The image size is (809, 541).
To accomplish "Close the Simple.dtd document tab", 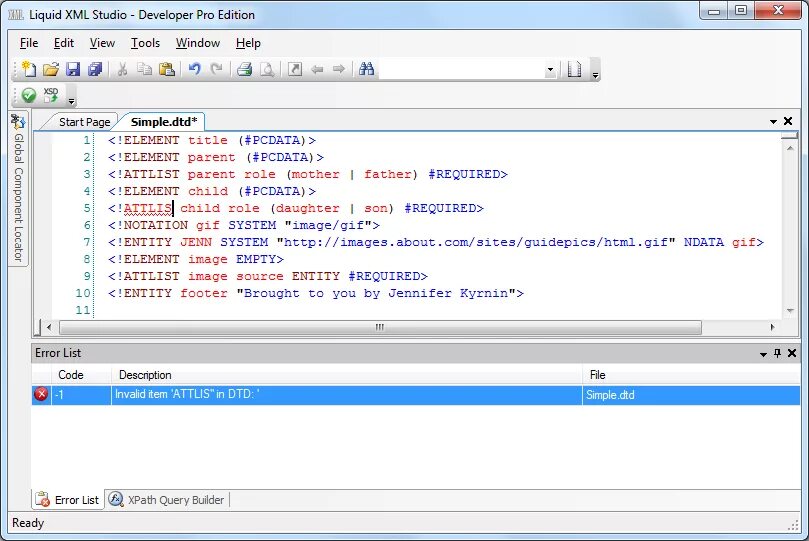I will (x=788, y=121).
